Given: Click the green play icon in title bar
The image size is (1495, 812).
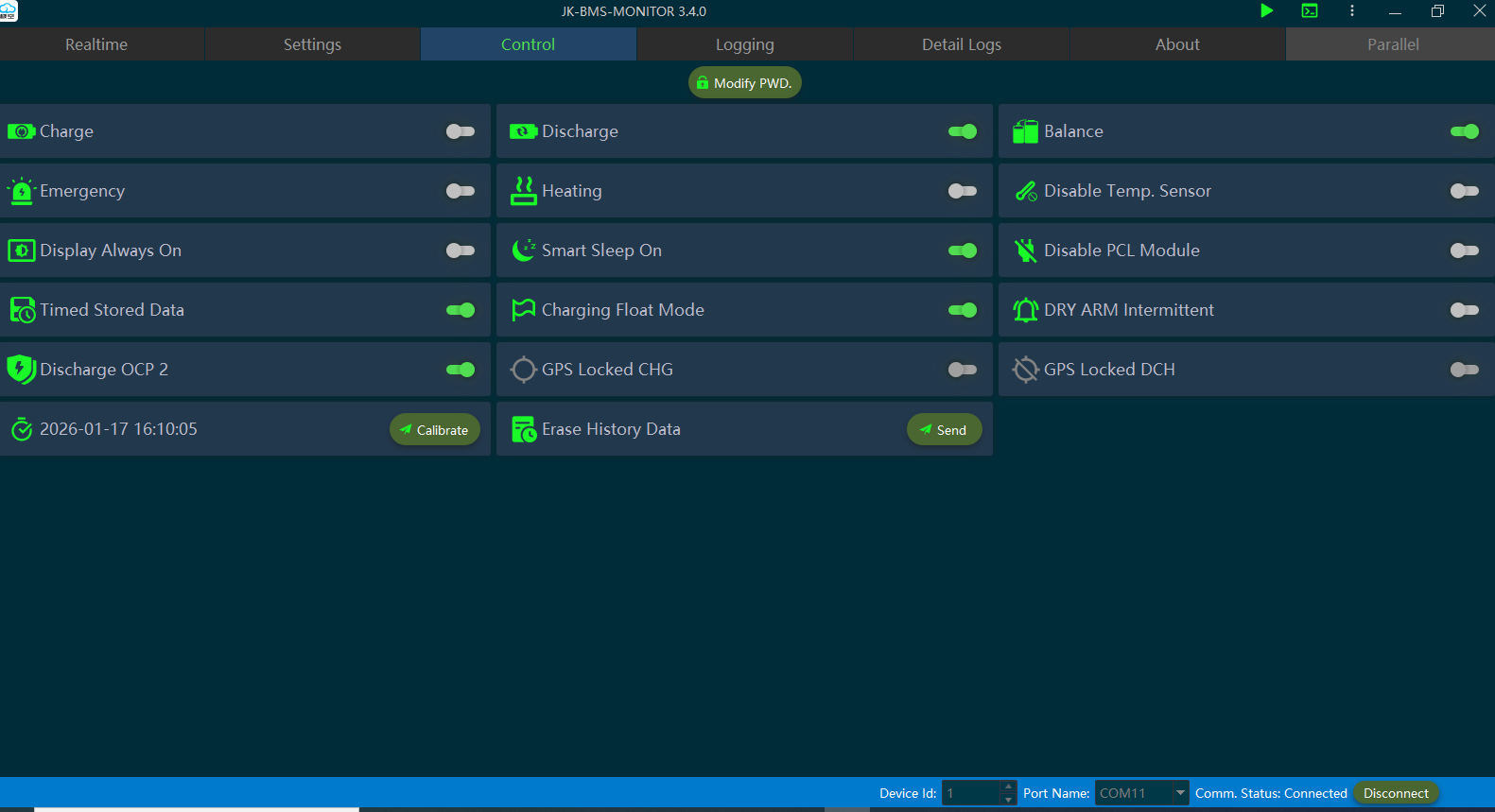Looking at the screenshot, I should [1266, 10].
